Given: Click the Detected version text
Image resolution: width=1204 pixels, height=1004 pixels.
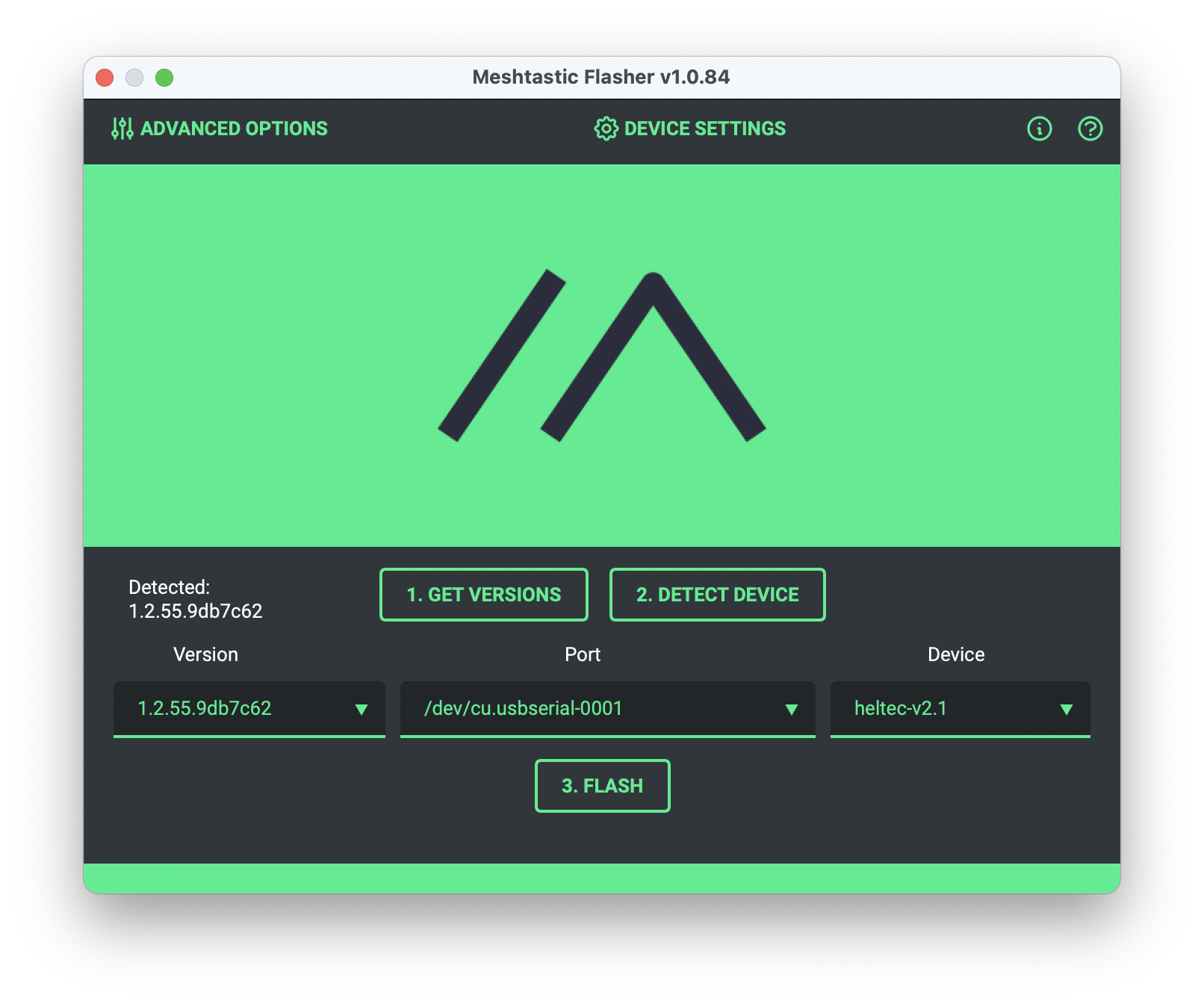Looking at the screenshot, I should click(x=196, y=599).
